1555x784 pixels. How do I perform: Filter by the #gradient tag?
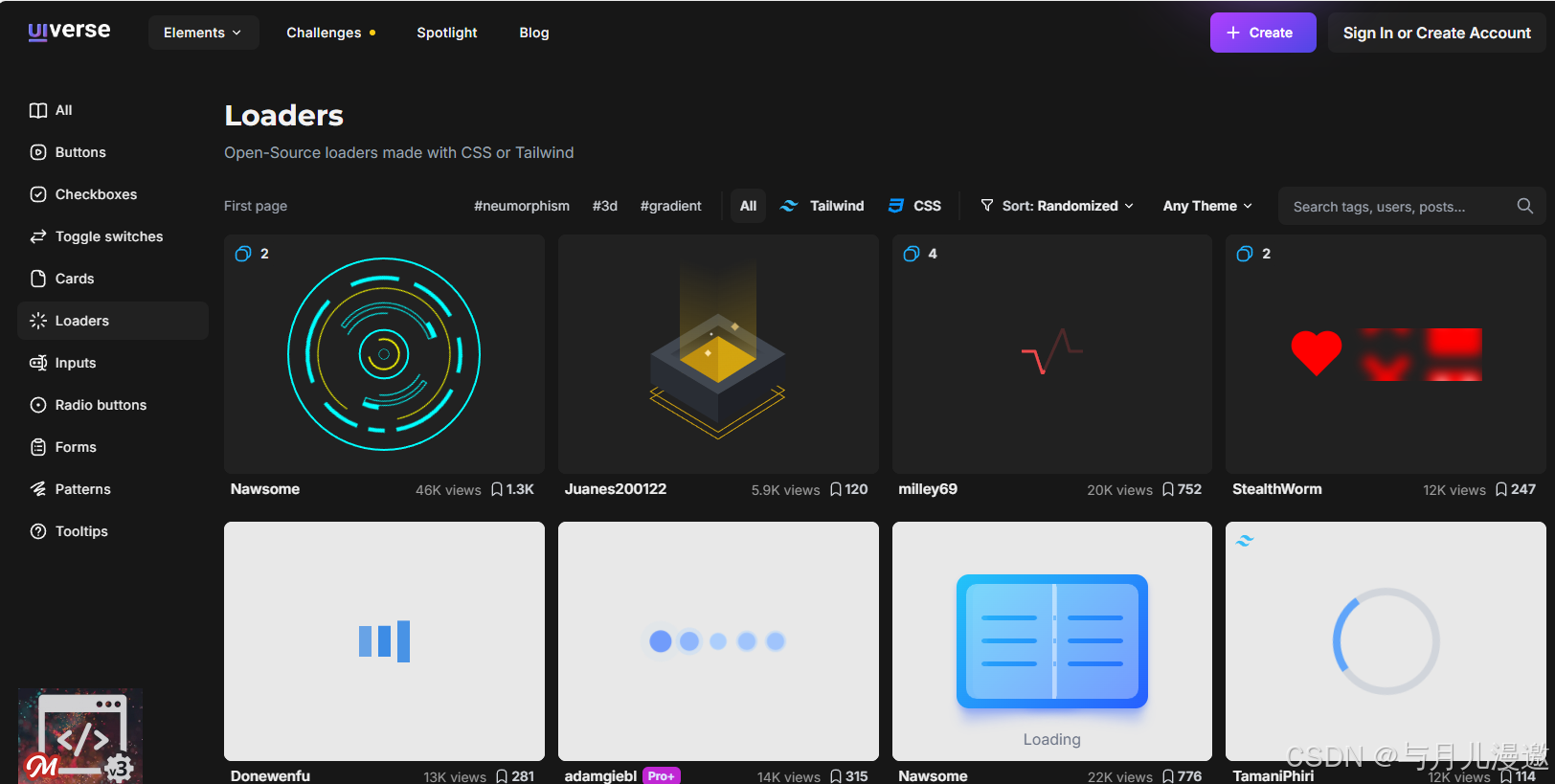click(671, 206)
